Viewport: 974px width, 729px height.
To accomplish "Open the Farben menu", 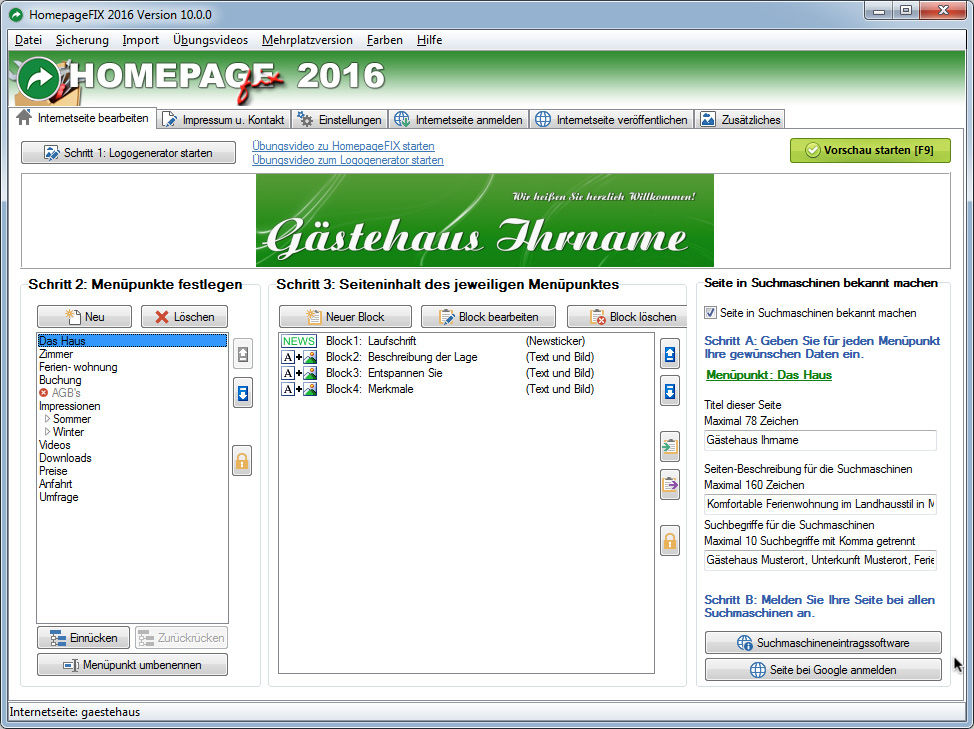I will point(384,40).
